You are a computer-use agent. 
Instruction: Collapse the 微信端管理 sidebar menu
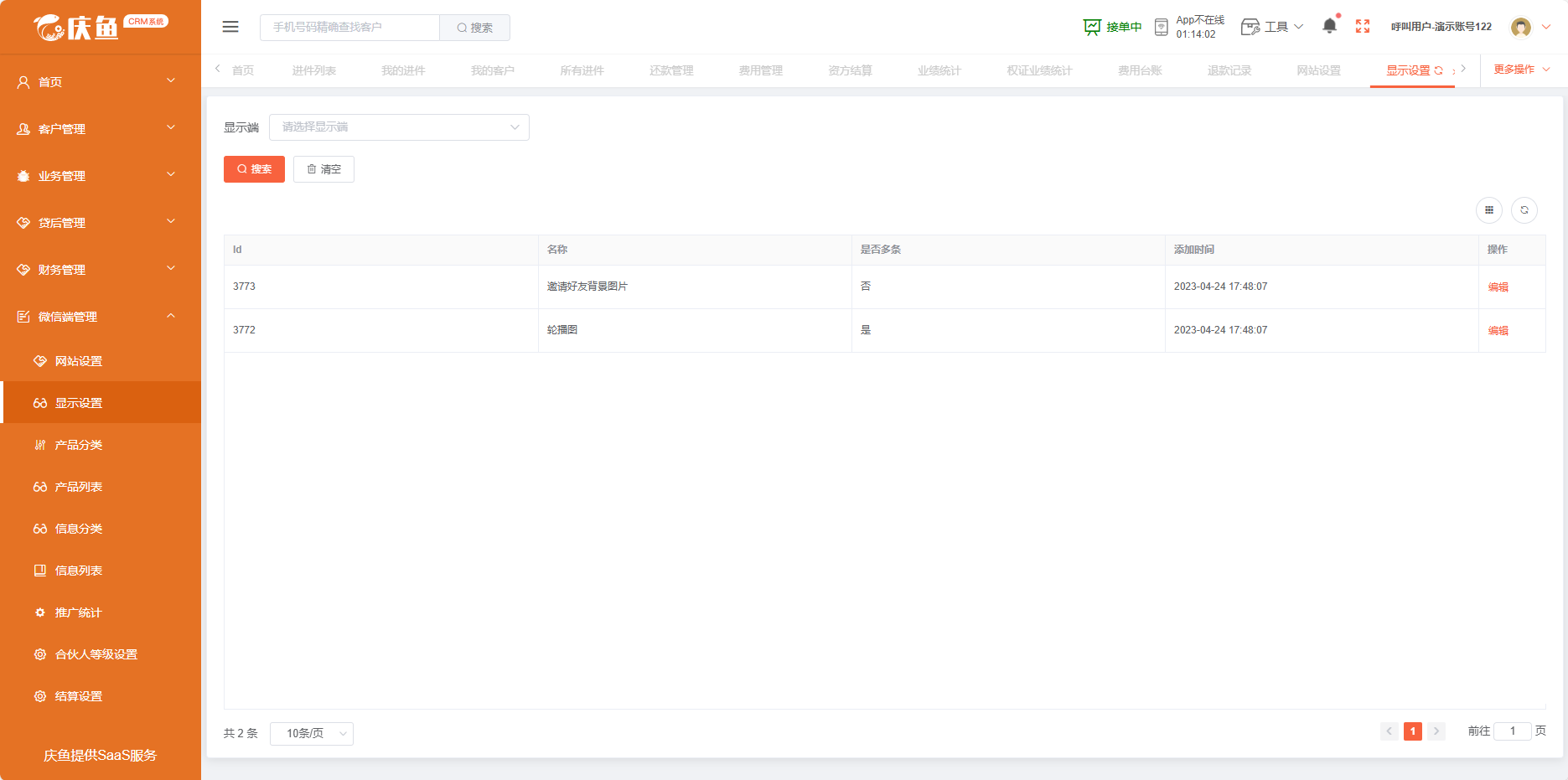(x=101, y=317)
